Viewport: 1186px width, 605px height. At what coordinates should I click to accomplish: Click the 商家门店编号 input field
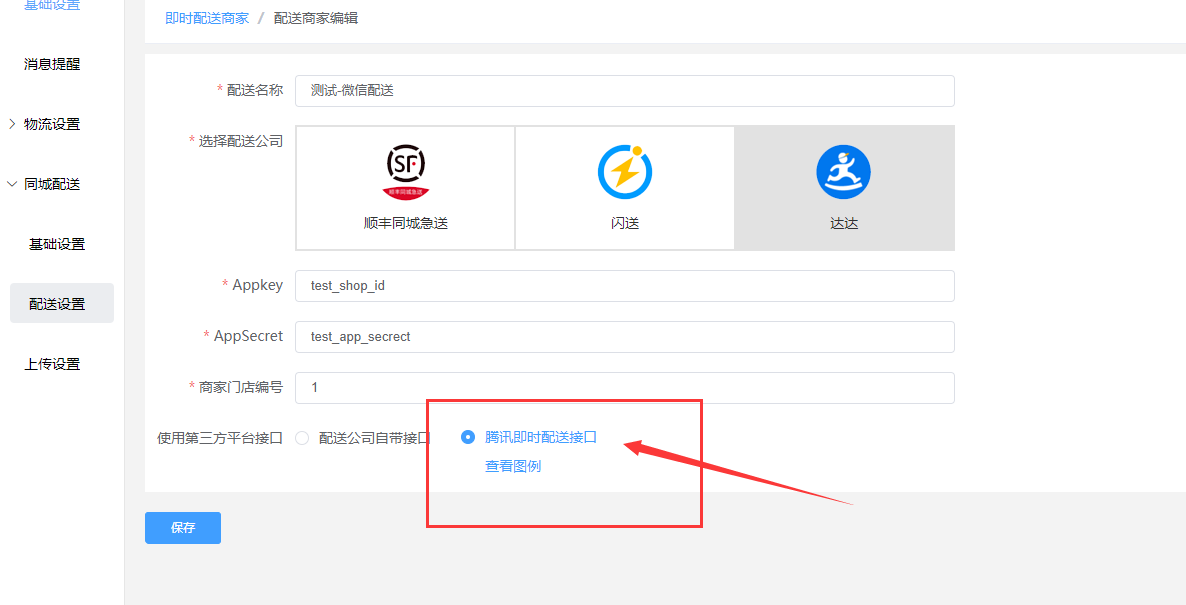pos(624,388)
